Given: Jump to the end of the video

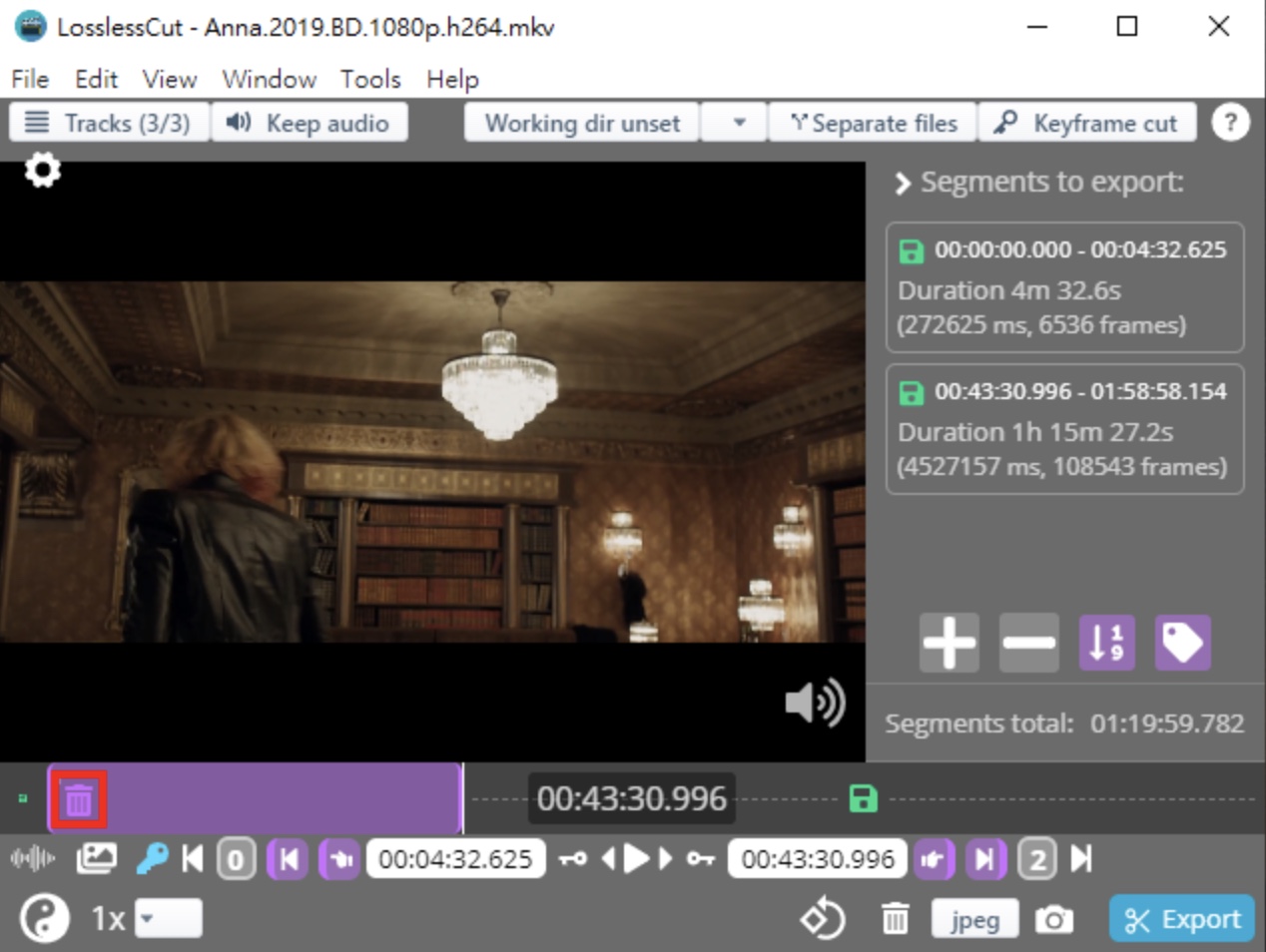Looking at the screenshot, I should pyautogui.click(x=1081, y=858).
